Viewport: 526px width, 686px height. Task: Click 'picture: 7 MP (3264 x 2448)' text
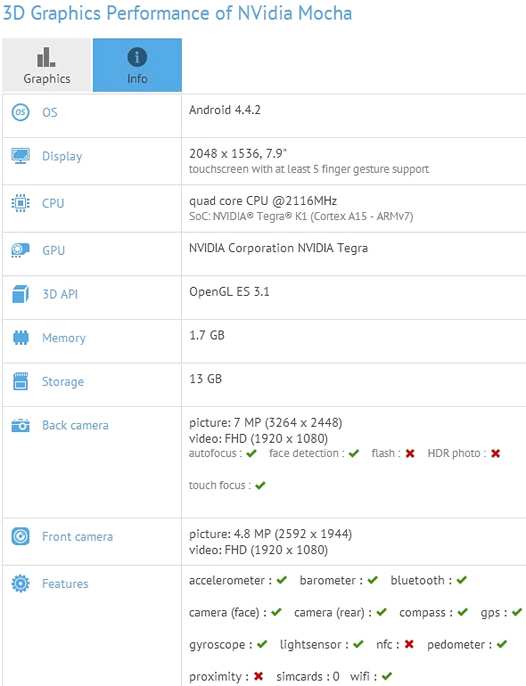point(266,423)
